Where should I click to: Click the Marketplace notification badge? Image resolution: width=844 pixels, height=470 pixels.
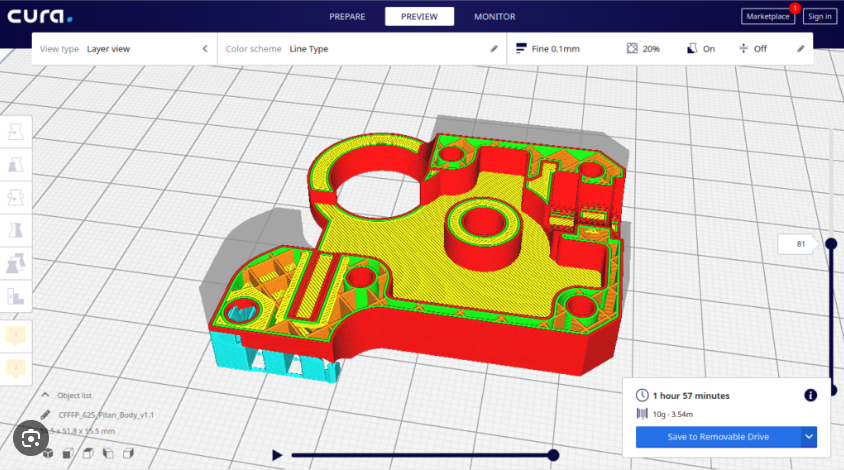pos(794,8)
